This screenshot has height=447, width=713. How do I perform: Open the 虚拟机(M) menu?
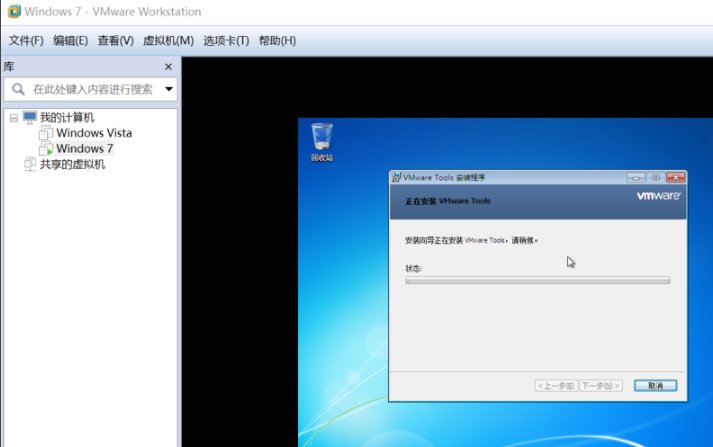tap(168, 40)
